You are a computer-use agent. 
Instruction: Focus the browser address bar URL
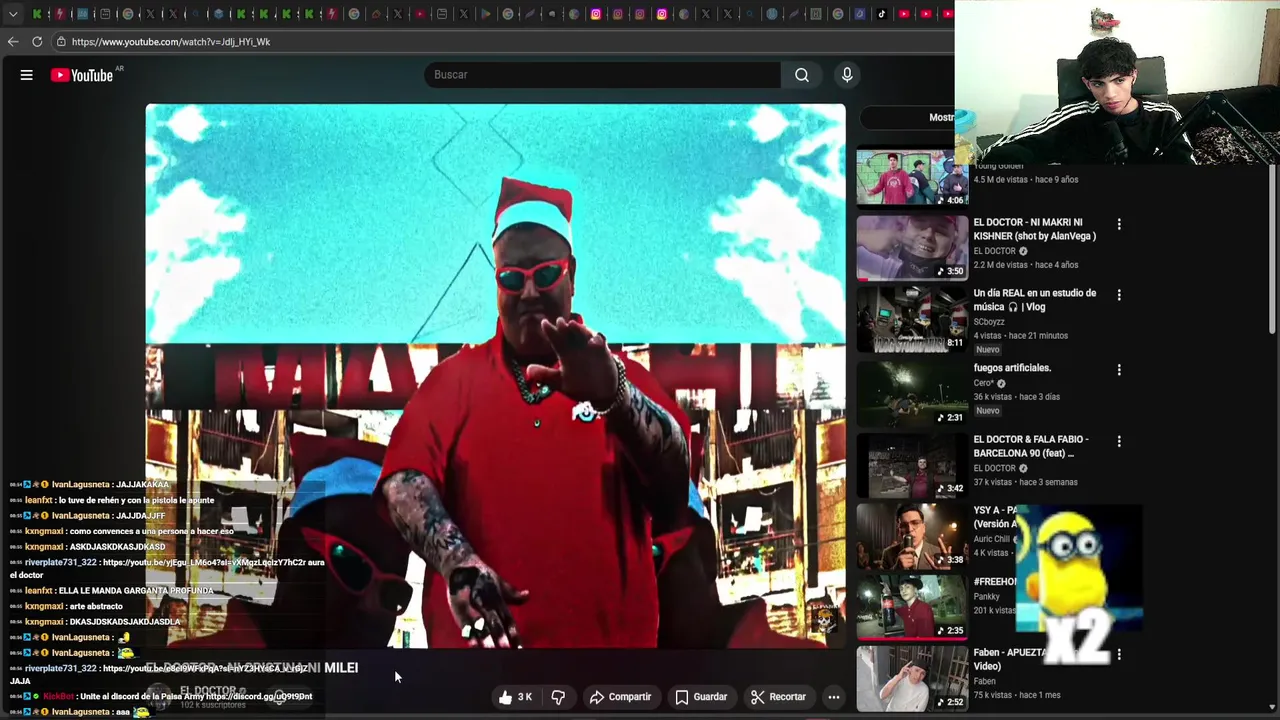171,42
